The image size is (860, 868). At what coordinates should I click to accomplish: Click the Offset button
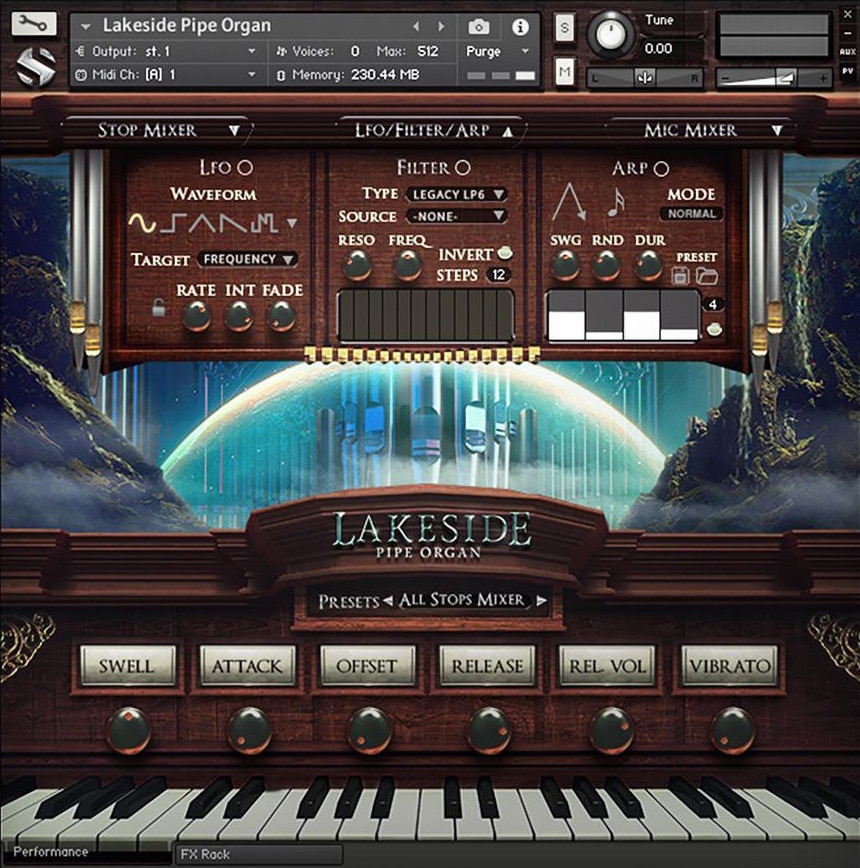tap(367, 666)
